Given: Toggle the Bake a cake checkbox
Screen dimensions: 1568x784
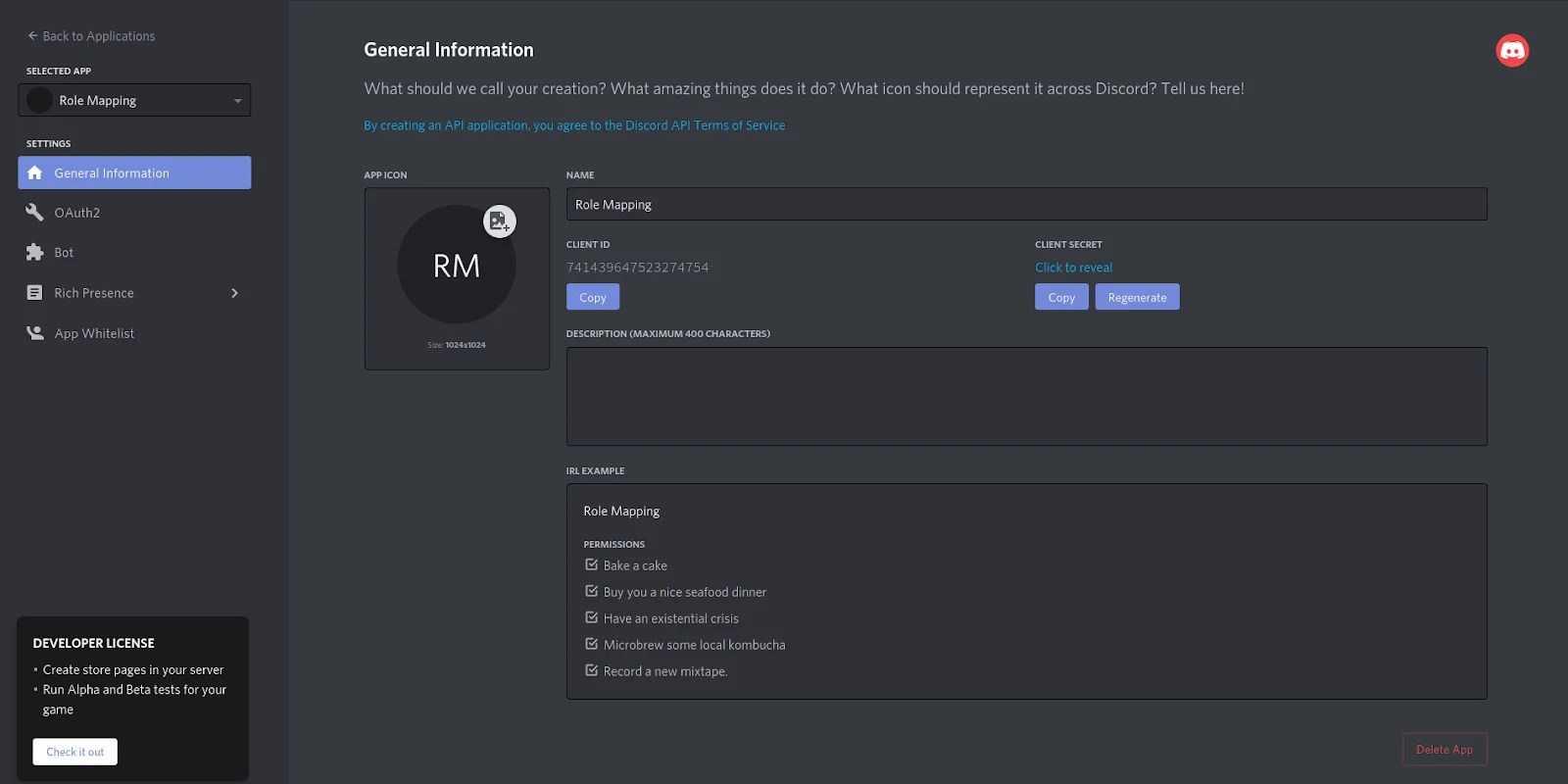Looking at the screenshot, I should pos(591,564).
